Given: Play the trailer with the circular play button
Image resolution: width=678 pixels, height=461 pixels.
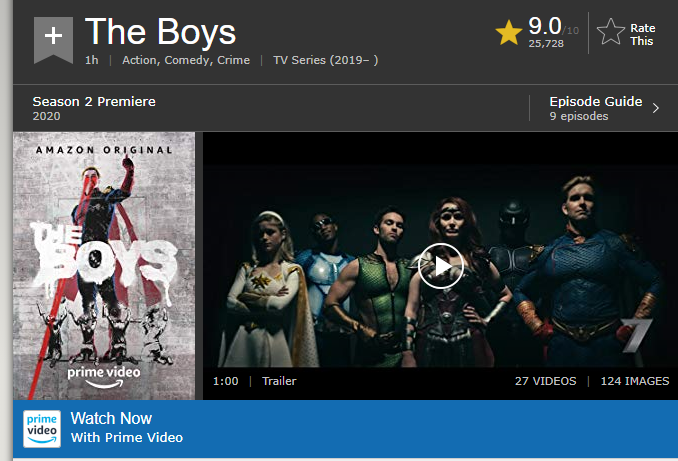Looking at the screenshot, I should [441, 266].
